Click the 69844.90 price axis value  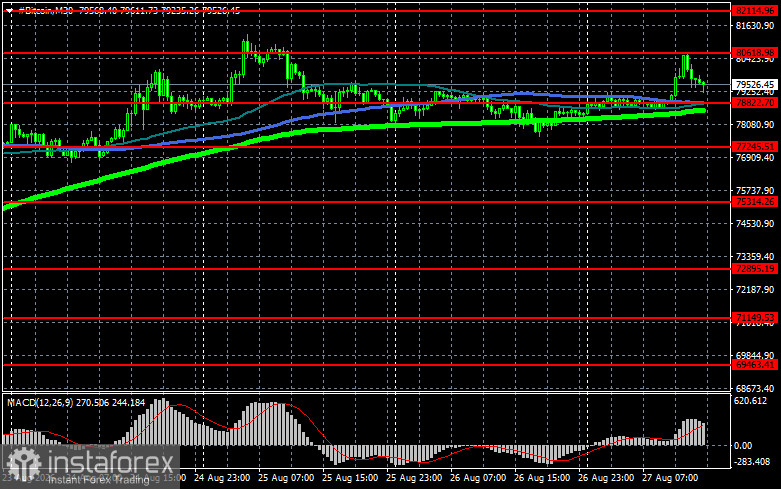point(755,356)
